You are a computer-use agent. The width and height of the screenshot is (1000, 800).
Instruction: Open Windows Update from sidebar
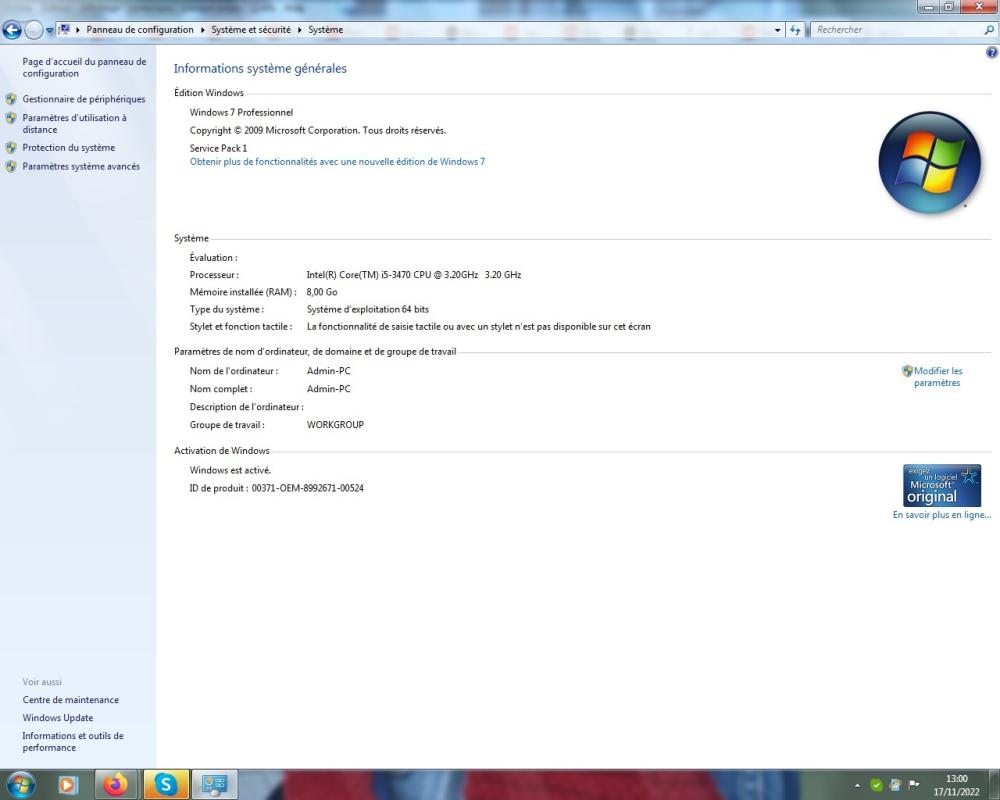click(x=58, y=718)
